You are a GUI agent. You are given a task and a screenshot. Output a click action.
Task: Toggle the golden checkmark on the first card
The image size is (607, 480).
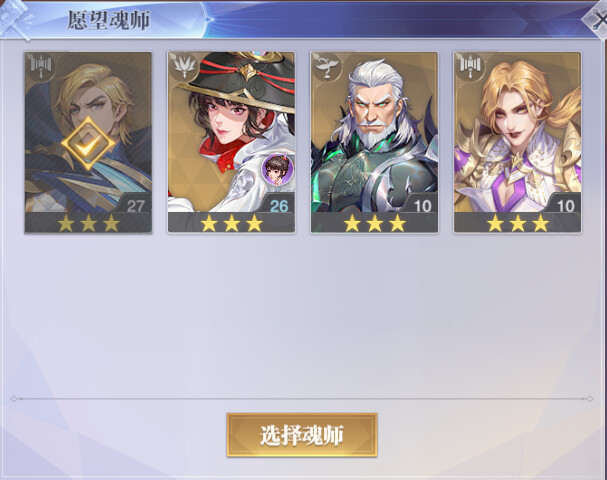pos(88,144)
